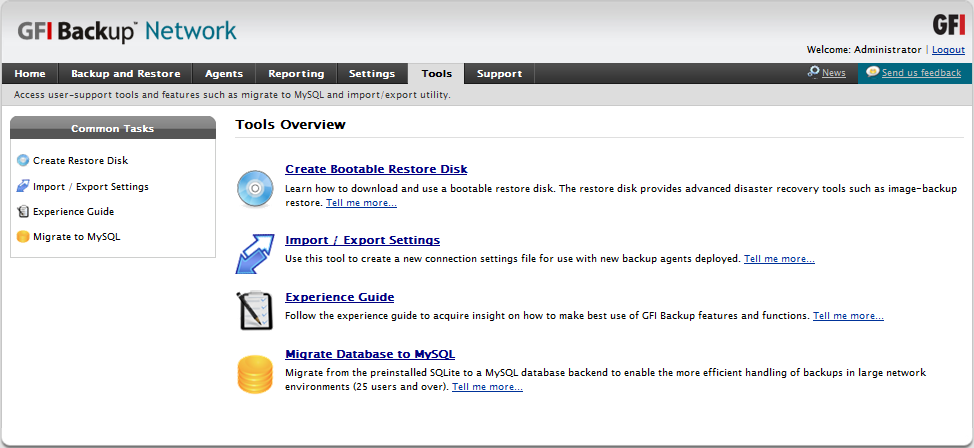The width and height of the screenshot is (974, 448).
Task: Open the Create Bootable Restore Disk heading link
Action: [x=376, y=169]
